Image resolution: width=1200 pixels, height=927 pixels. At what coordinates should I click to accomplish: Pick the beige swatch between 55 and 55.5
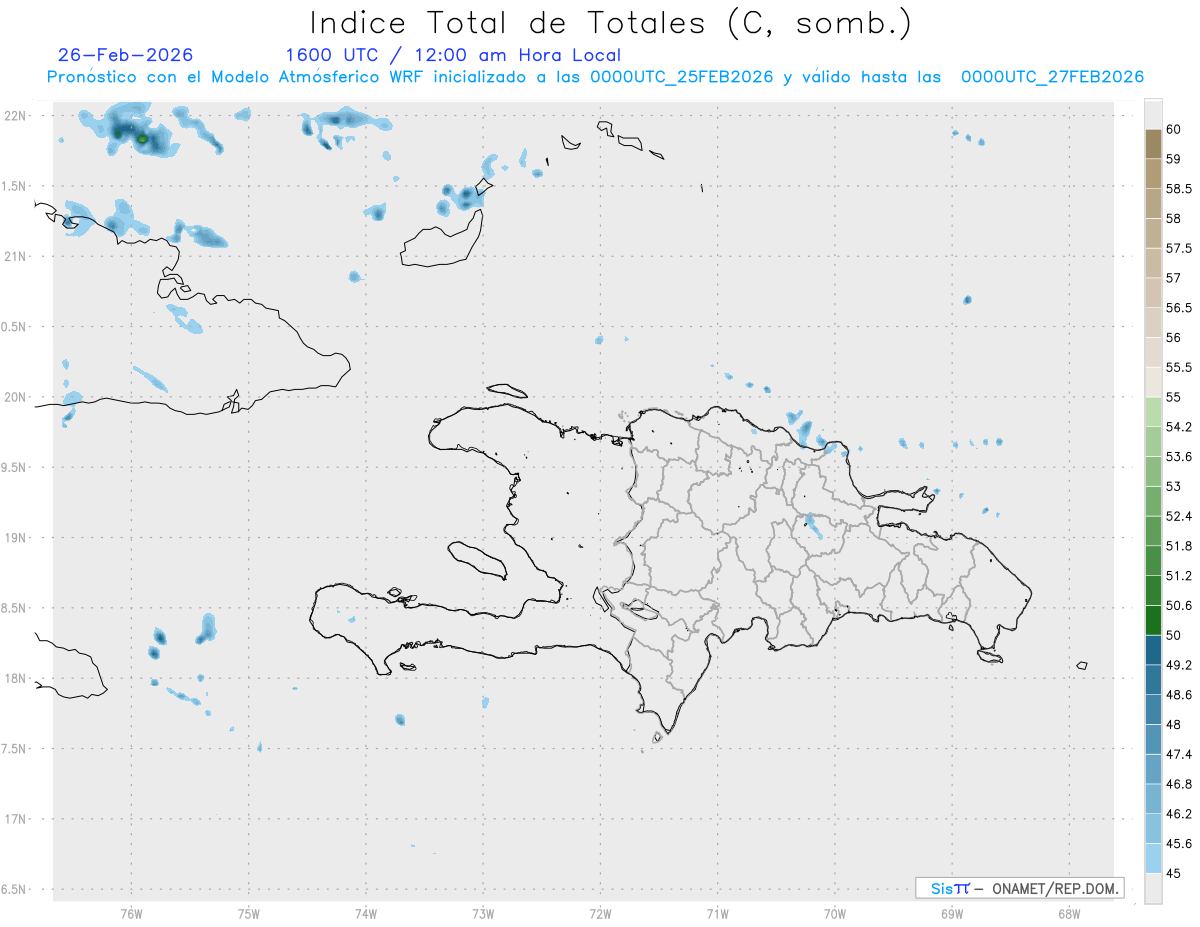1153,382
